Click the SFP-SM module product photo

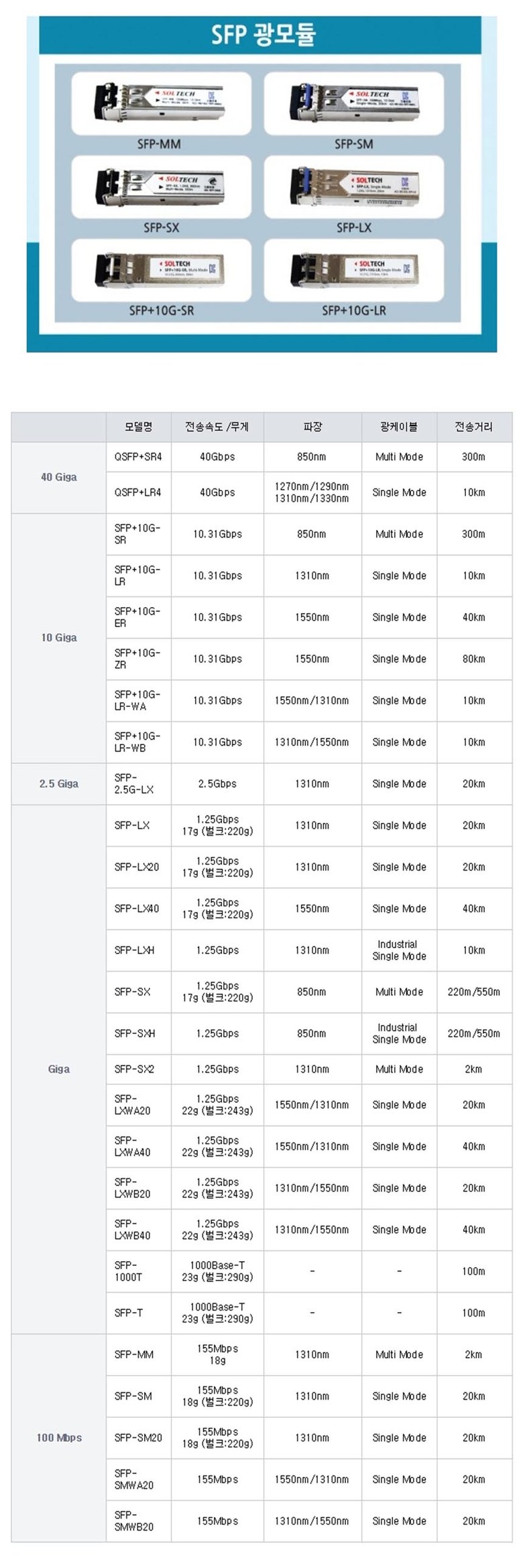pos(354,103)
